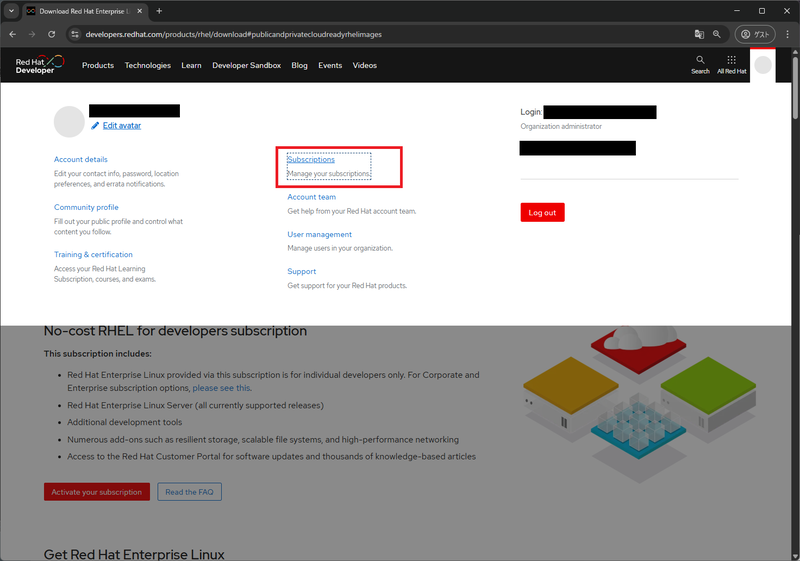Open the browser three-dot menu
Screen dimensions: 800x561
coord(787,34)
